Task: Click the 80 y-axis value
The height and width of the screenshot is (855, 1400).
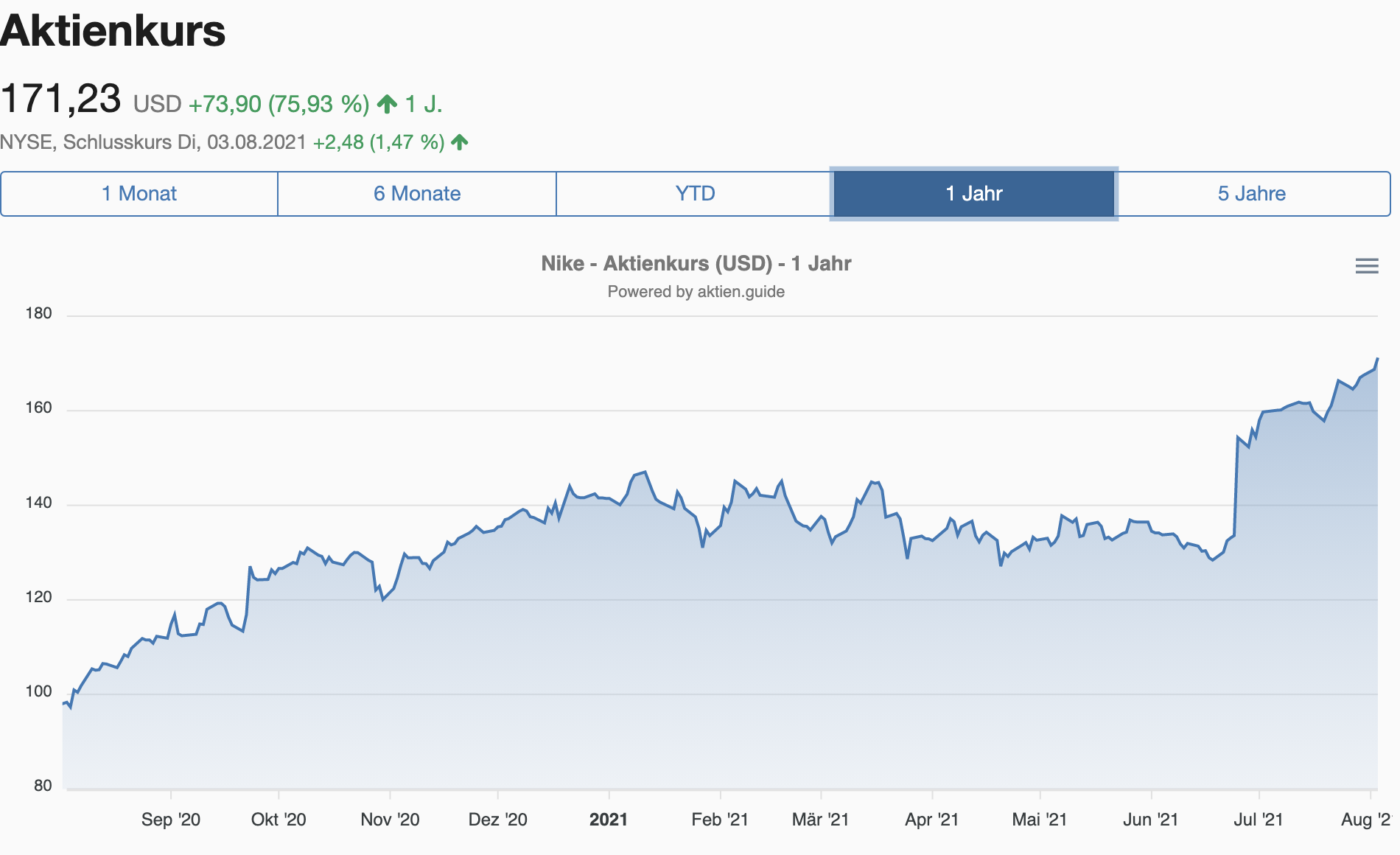Action: (43, 786)
